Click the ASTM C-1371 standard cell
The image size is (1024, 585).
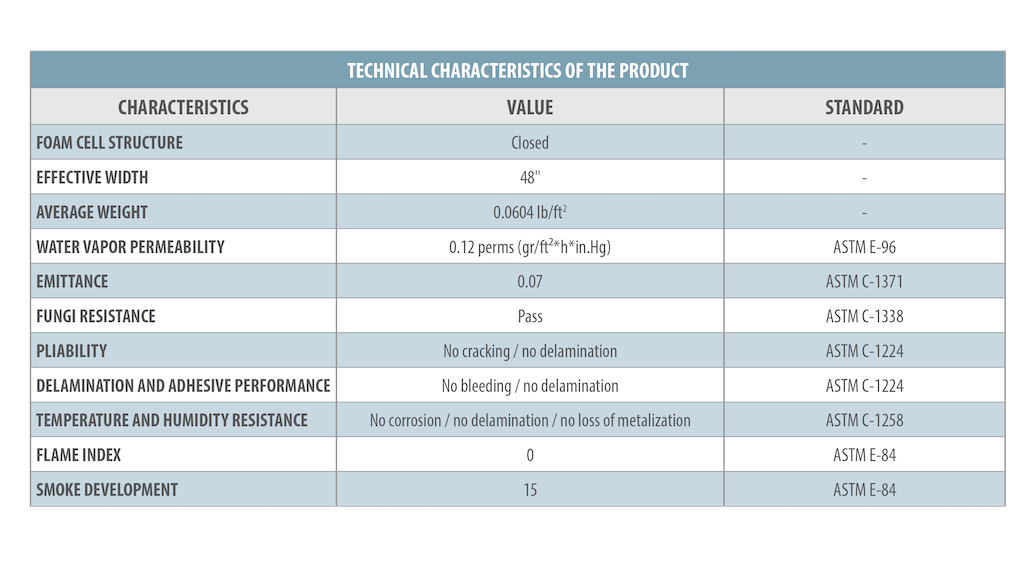864,282
